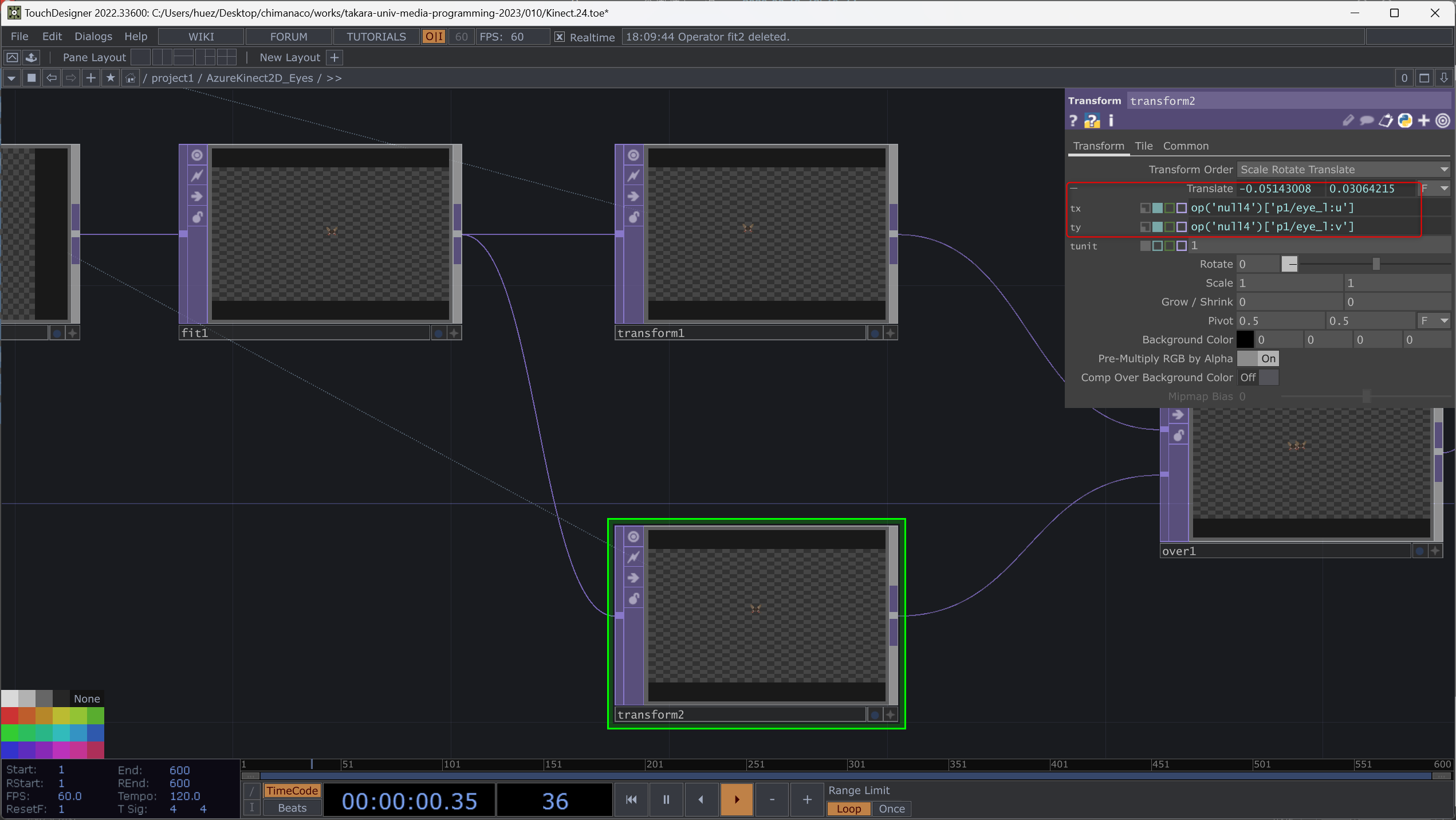Click the TUTORIALS button
Viewport: 1456px width, 820px height.
point(376,37)
